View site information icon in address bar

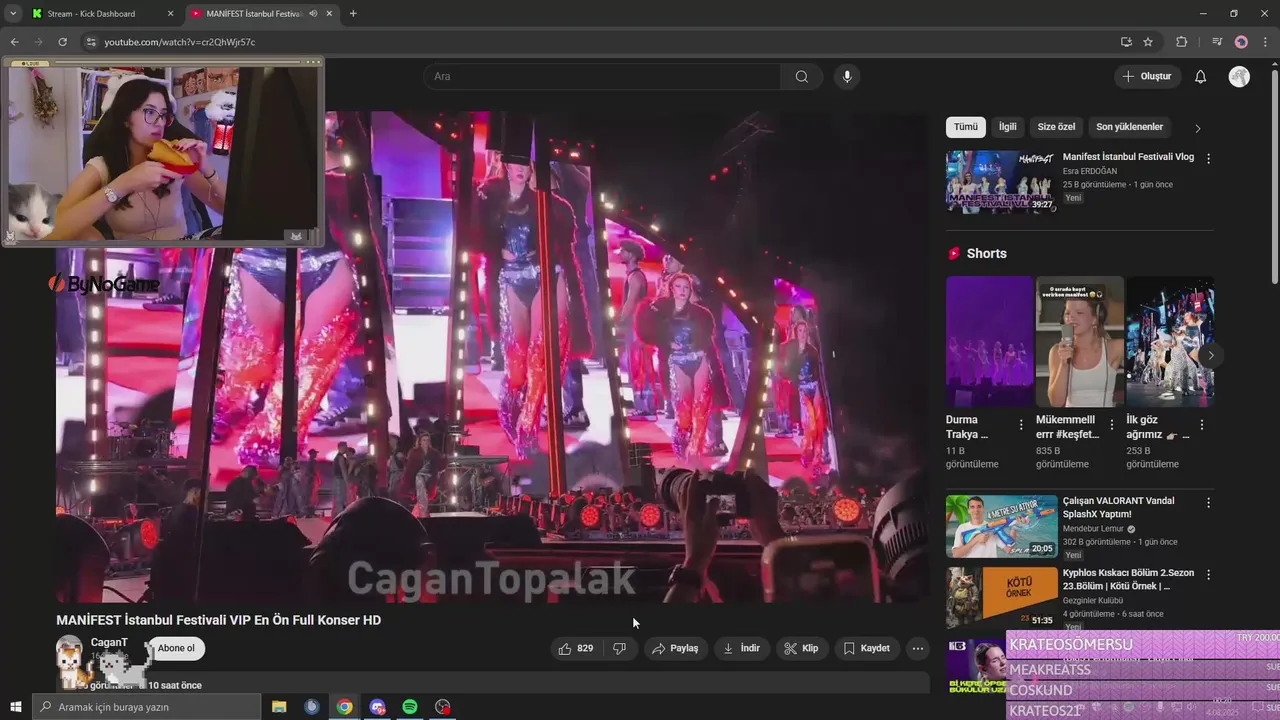click(91, 42)
